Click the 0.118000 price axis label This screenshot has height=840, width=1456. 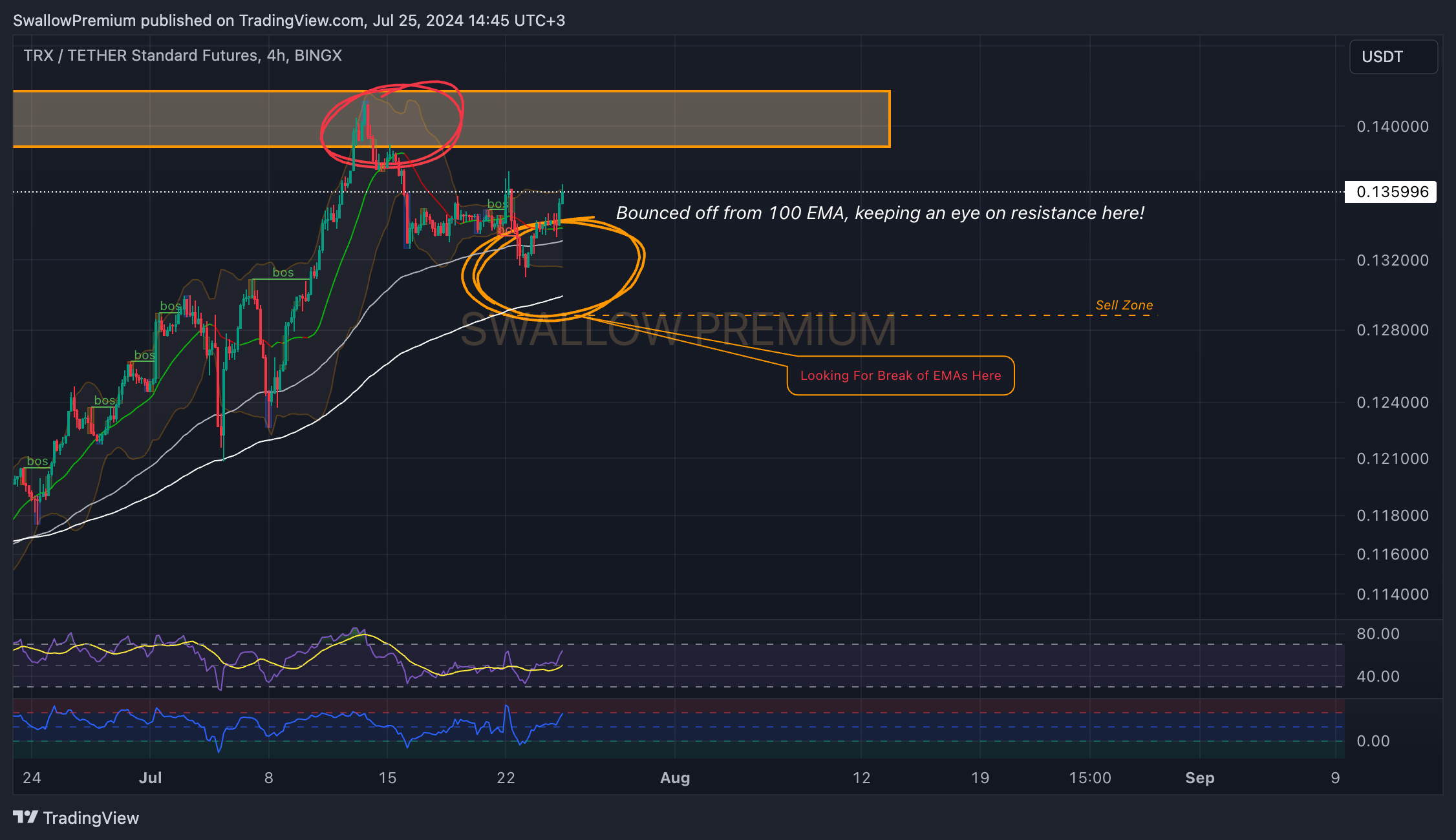coord(1393,516)
